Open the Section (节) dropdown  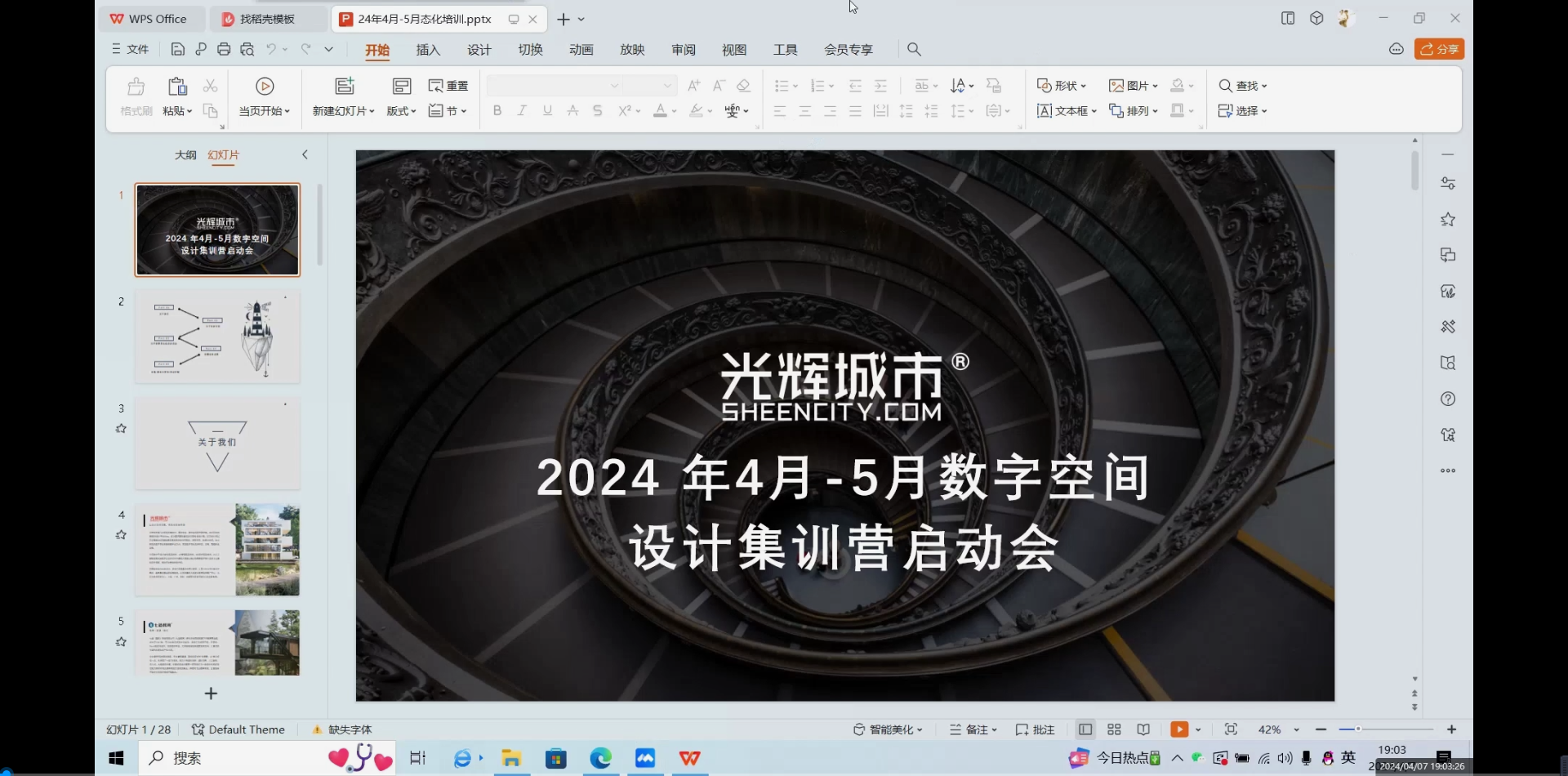[x=448, y=111]
